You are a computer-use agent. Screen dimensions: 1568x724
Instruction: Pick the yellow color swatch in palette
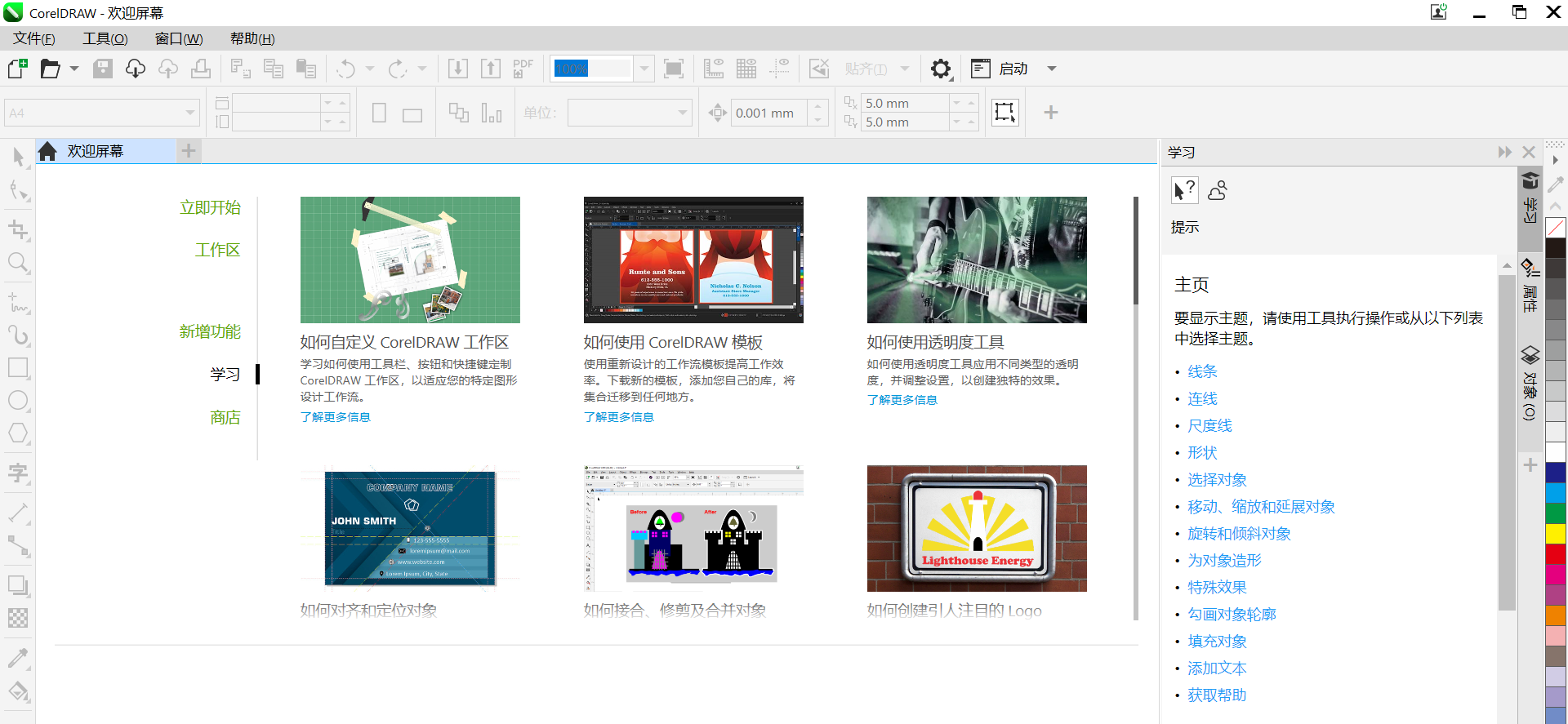(x=1556, y=533)
